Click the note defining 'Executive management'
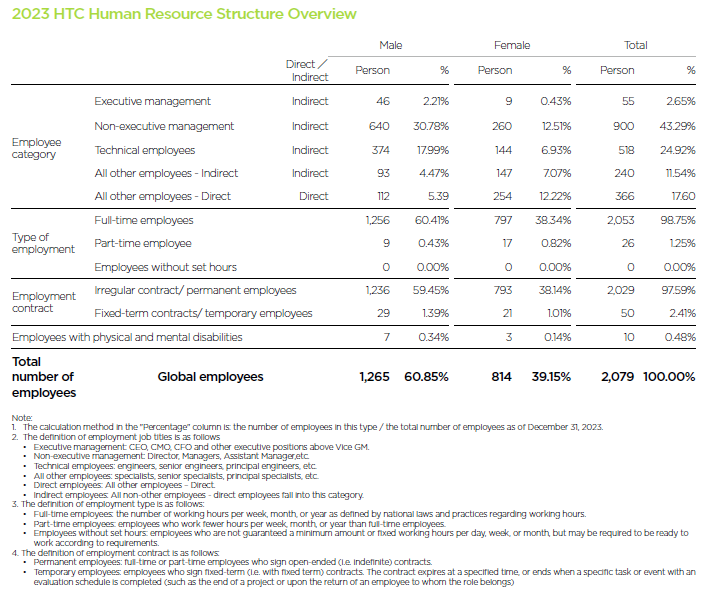The image size is (705, 591). click(201, 447)
